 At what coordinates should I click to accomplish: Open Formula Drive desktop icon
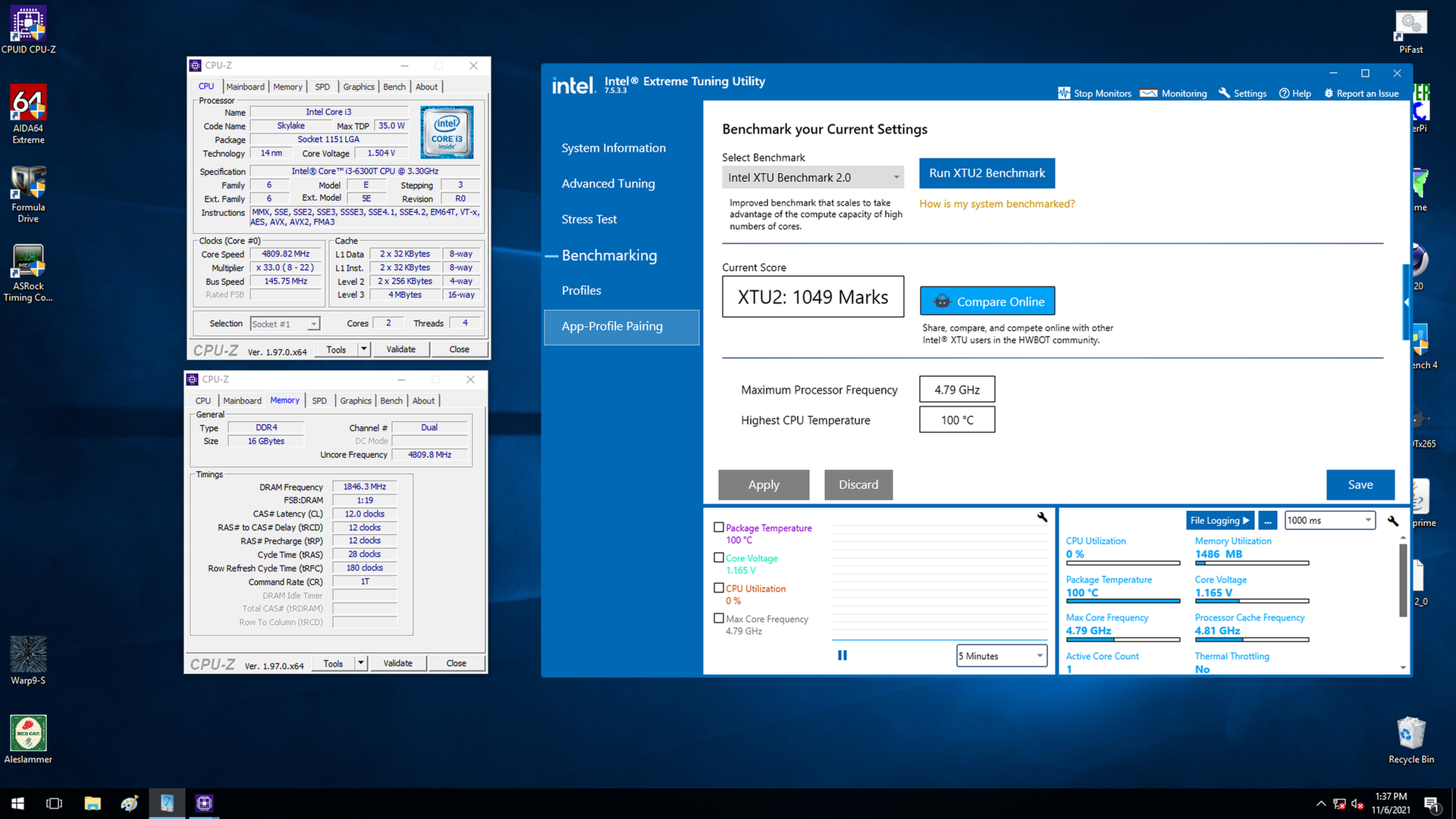28,194
